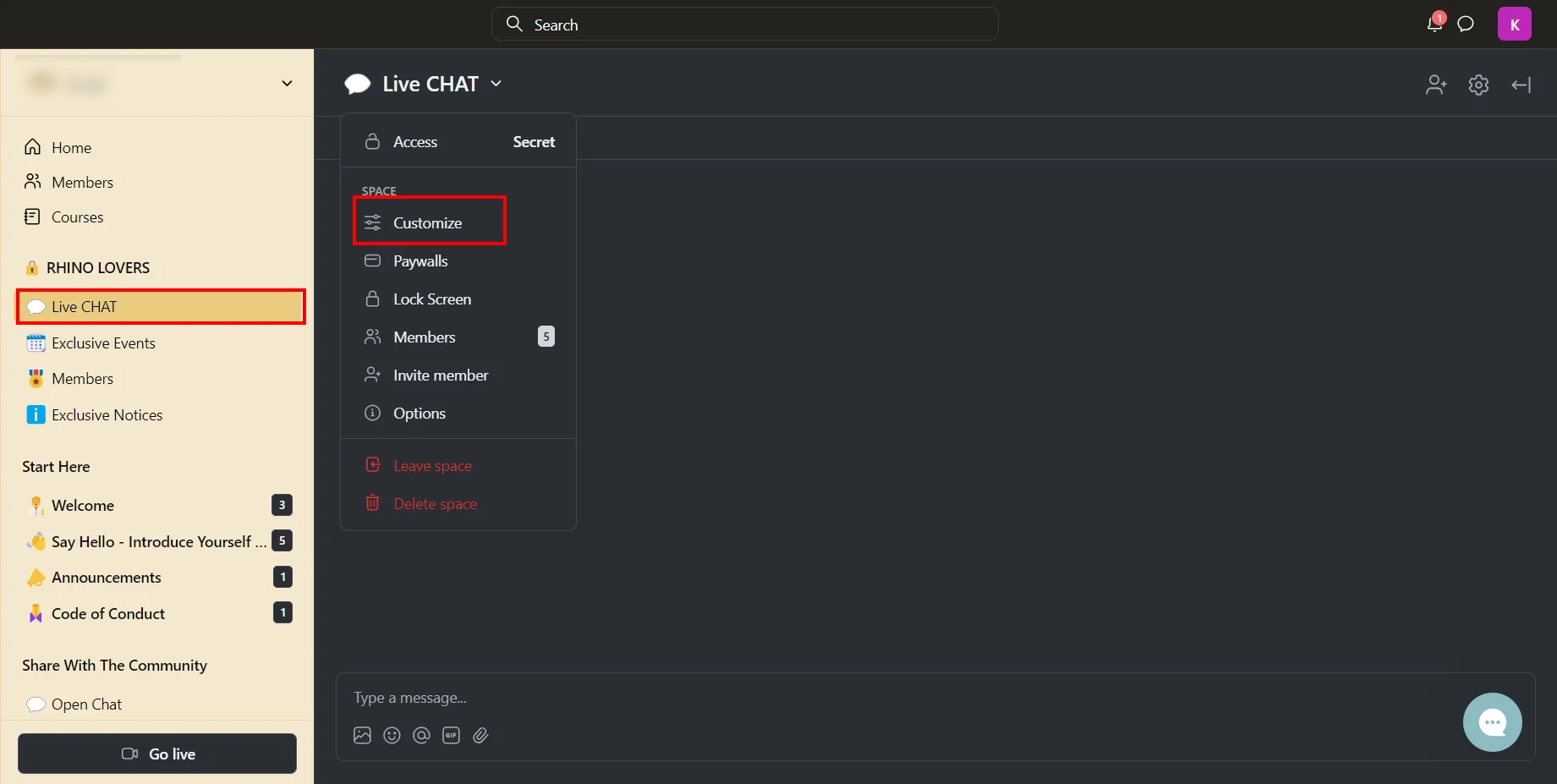Mention someone with the @ icon

click(421, 735)
